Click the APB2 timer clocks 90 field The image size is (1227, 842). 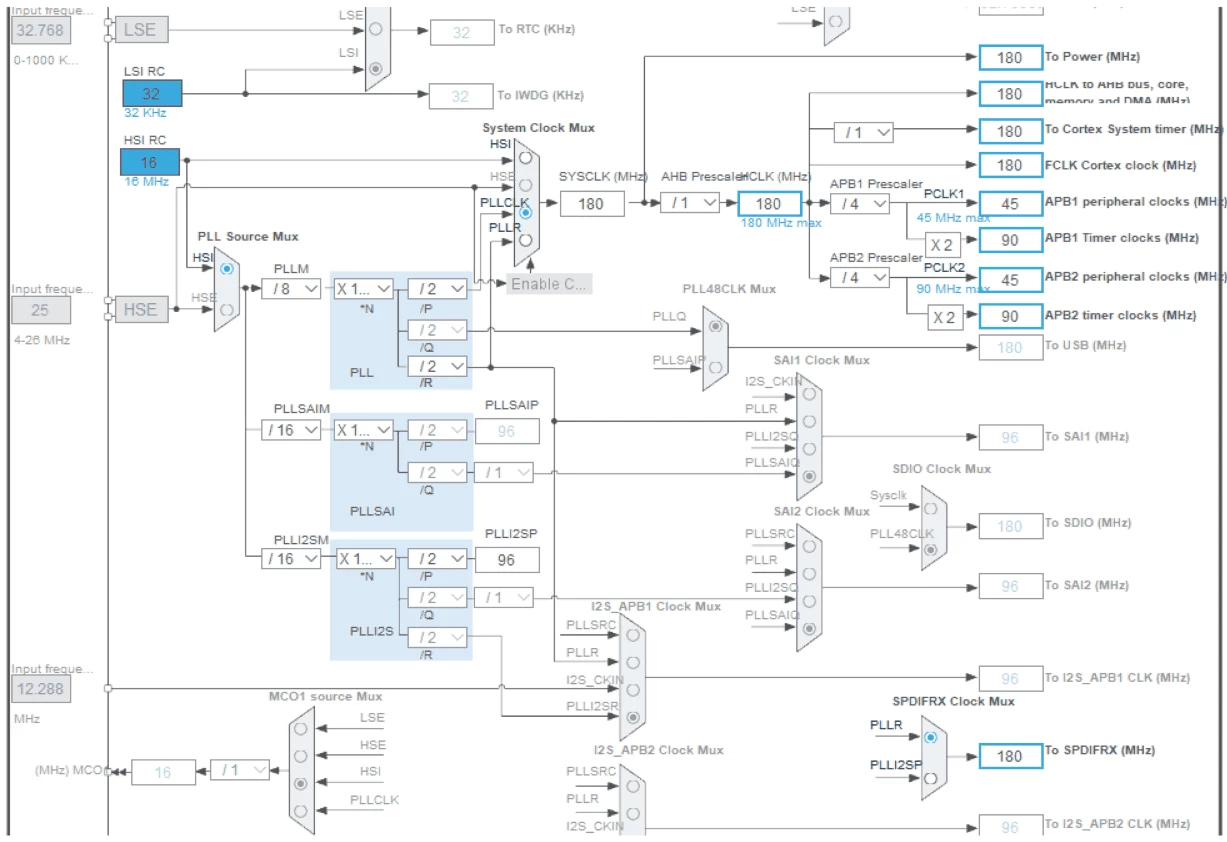coord(1010,316)
